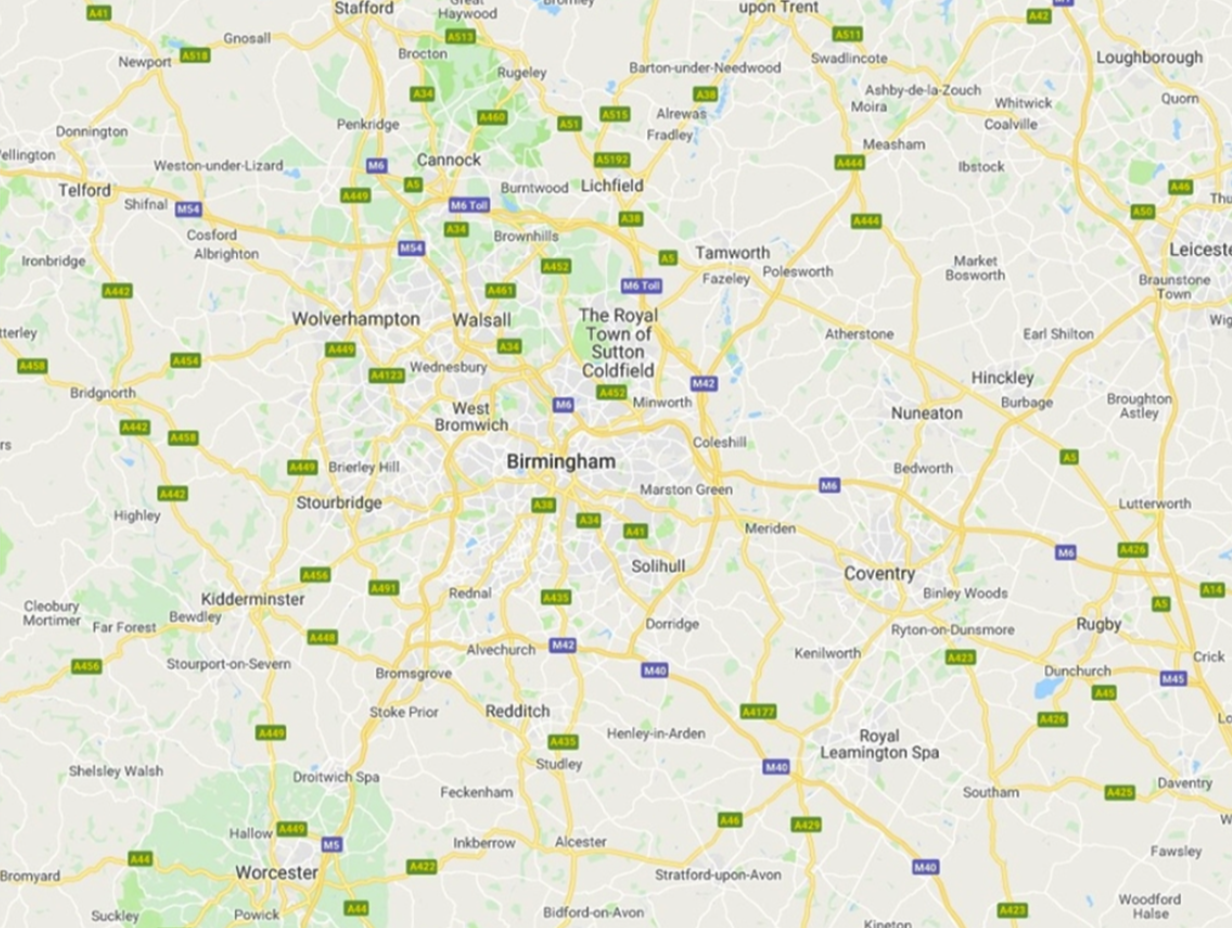This screenshot has height=928, width=1232.
Task: Select the Birmingham city label
Action: [x=561, y=462]
